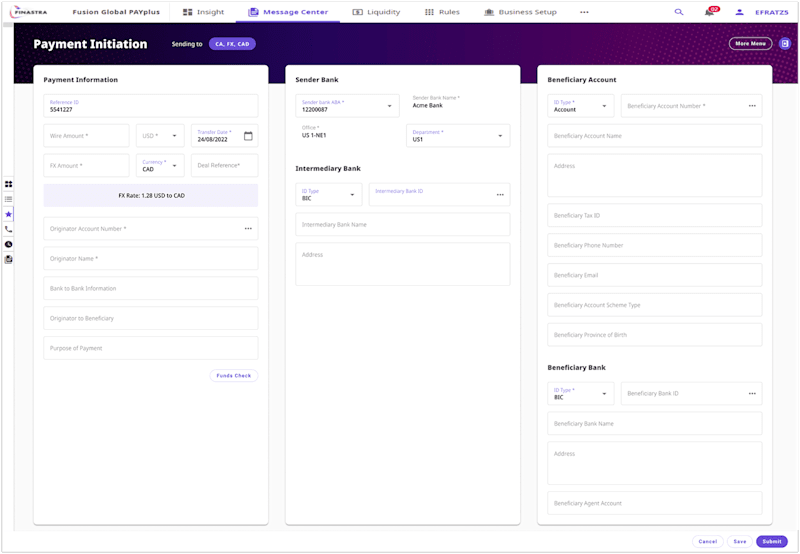Select the favorites star sidebar icon
This screenshot has height=554, width=800.
point(8,214)
